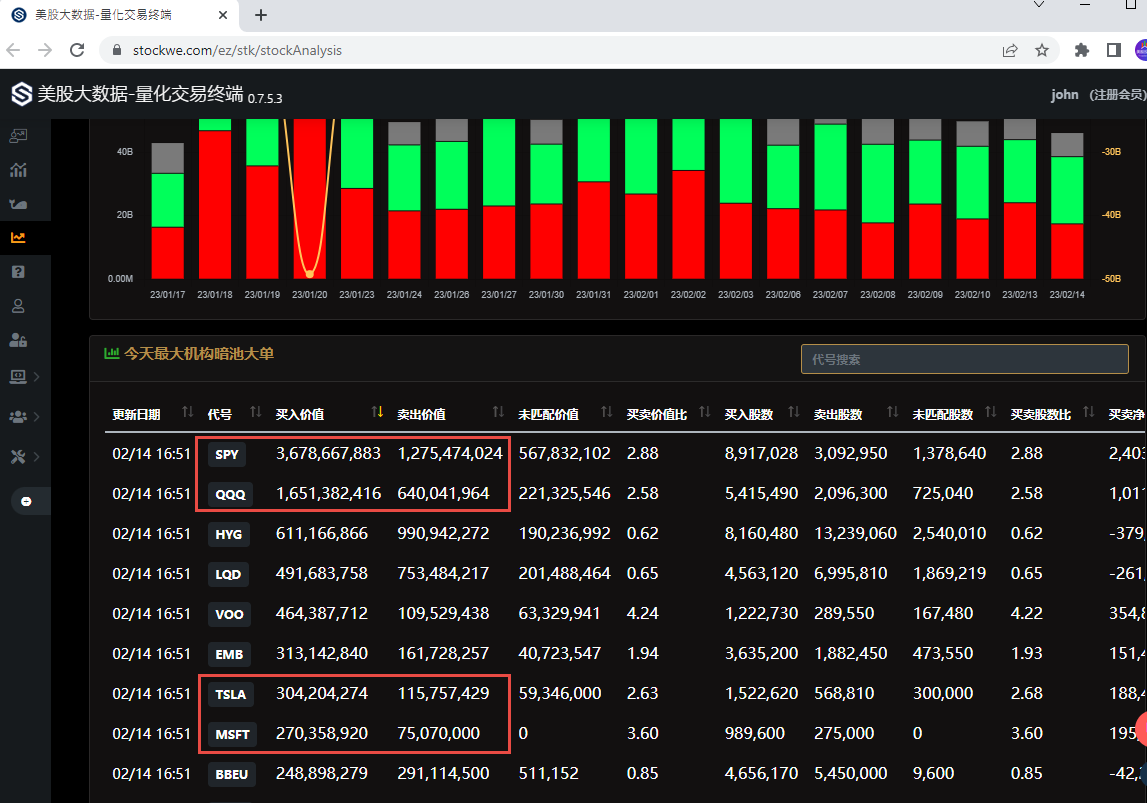Select the 美股大数据-量化交易终端 browser tab

[121, 15]
